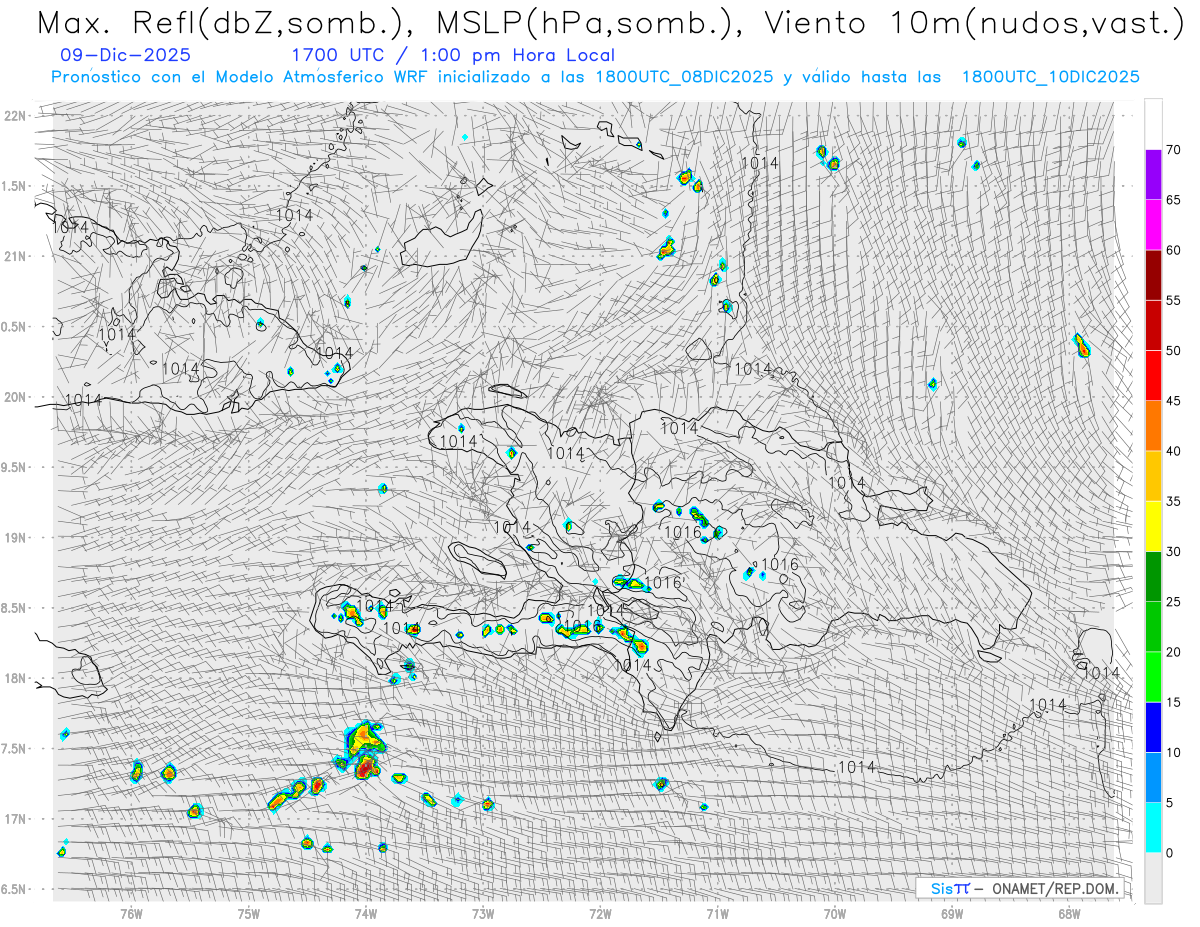Image resolution: width=1200 pixels, height=927 pixels.
Task: Click the purple 65–70 dBZ legend color
Action: pyautogui.click(x=1153, y=175)
